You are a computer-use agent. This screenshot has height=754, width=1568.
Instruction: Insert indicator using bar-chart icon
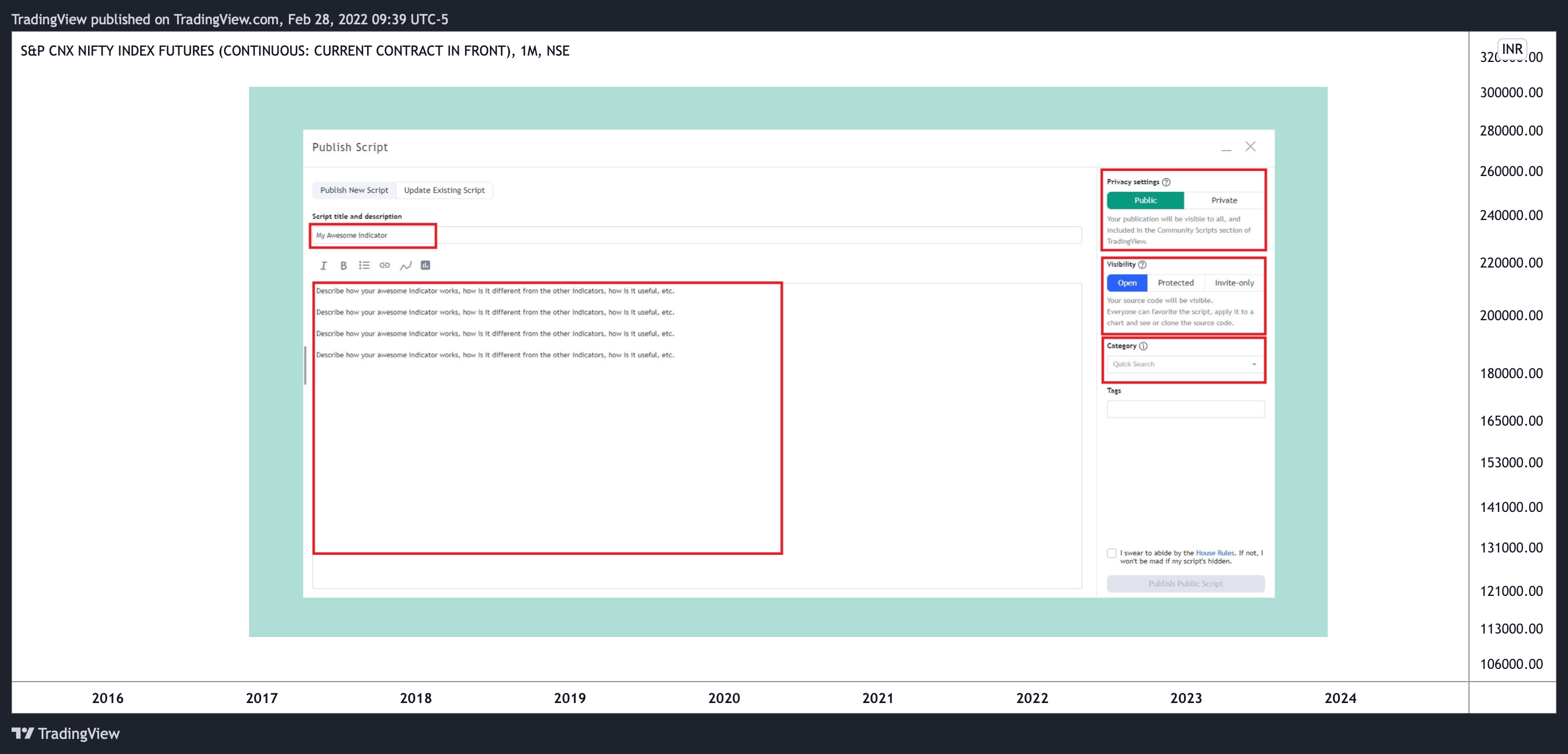point(426,265)
